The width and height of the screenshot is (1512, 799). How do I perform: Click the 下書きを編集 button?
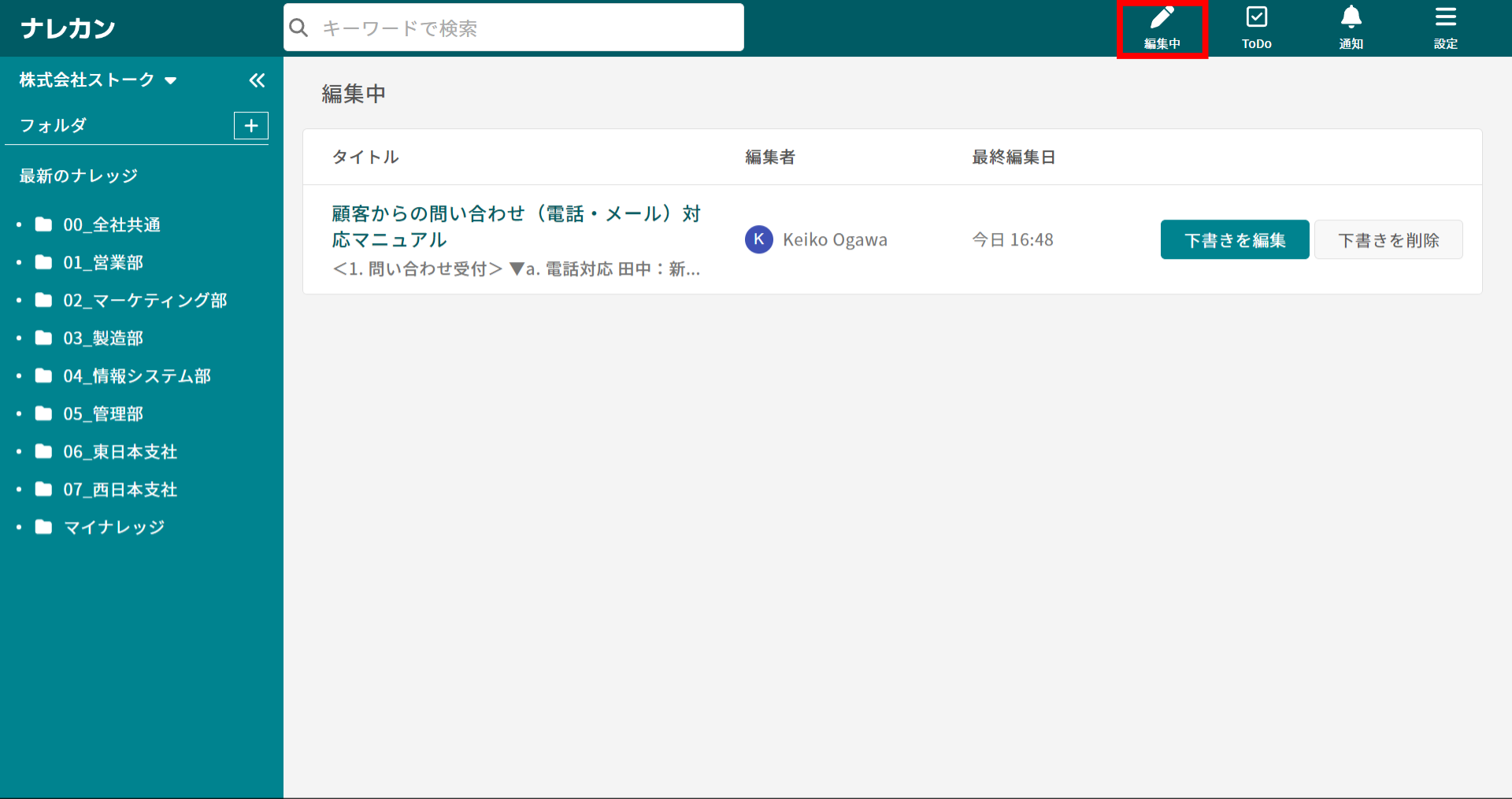click(x=1234, y=240)
